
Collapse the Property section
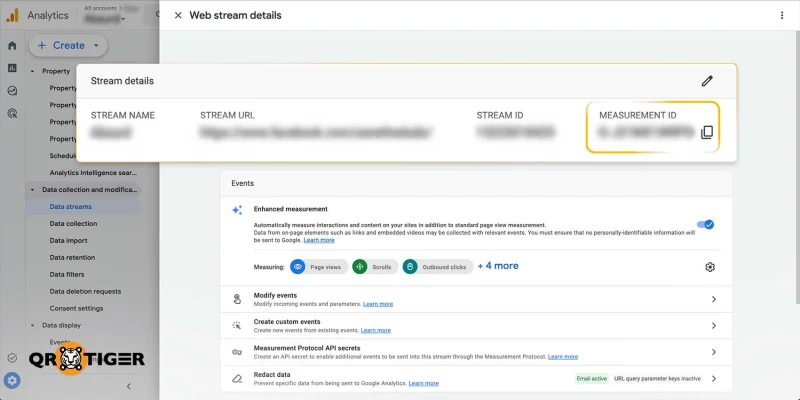(33, 71)
